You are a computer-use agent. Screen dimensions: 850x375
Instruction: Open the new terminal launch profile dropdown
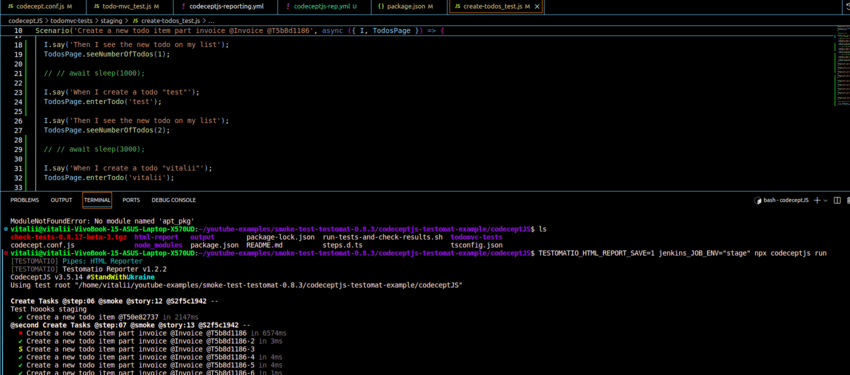[826, 201]
